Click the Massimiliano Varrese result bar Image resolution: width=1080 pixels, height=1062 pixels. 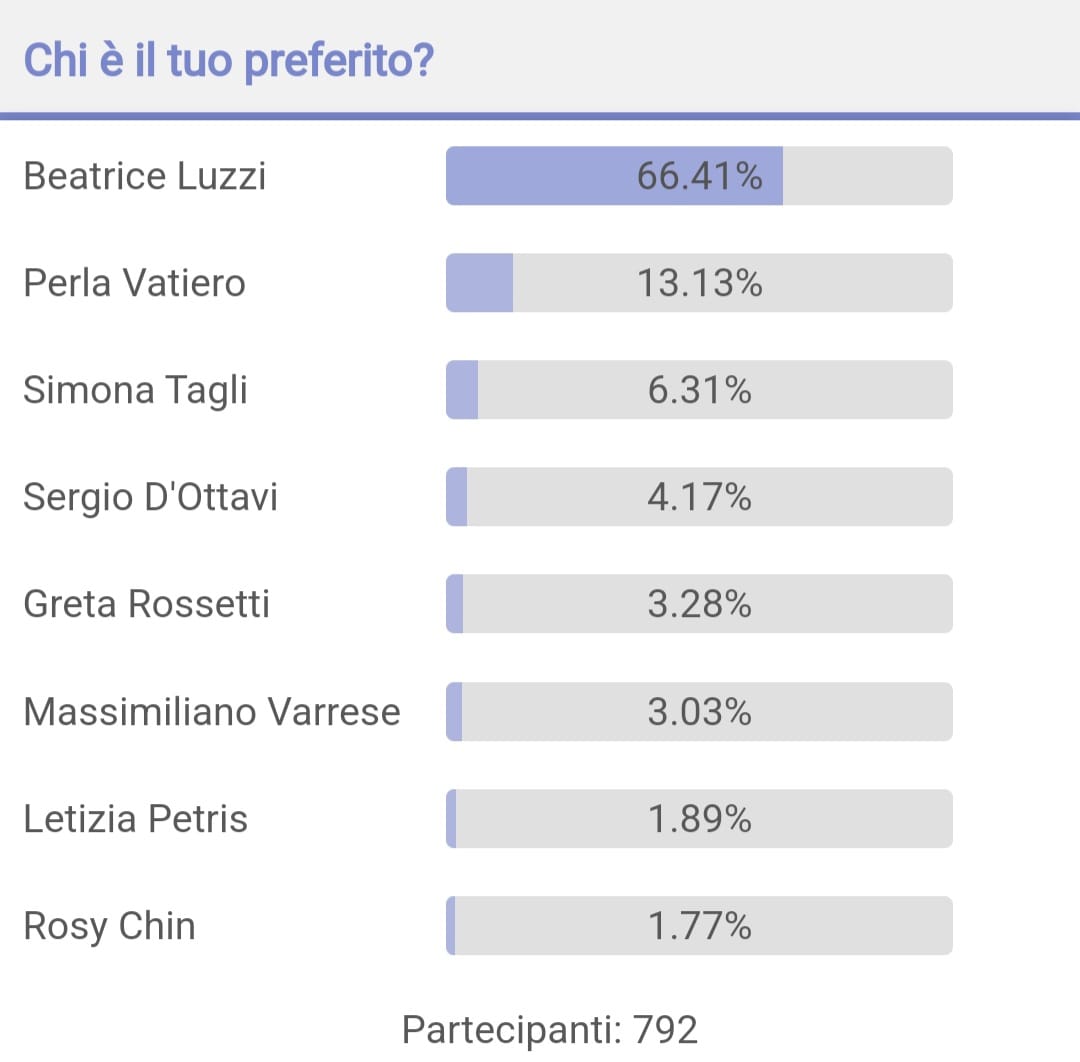point(699,711)
